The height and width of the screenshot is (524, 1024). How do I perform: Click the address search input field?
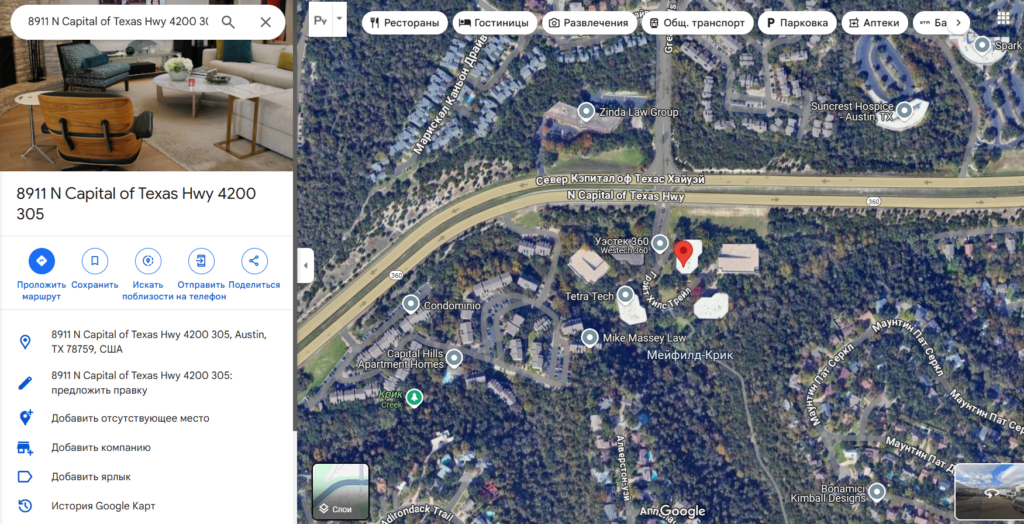tap(118, 22)
